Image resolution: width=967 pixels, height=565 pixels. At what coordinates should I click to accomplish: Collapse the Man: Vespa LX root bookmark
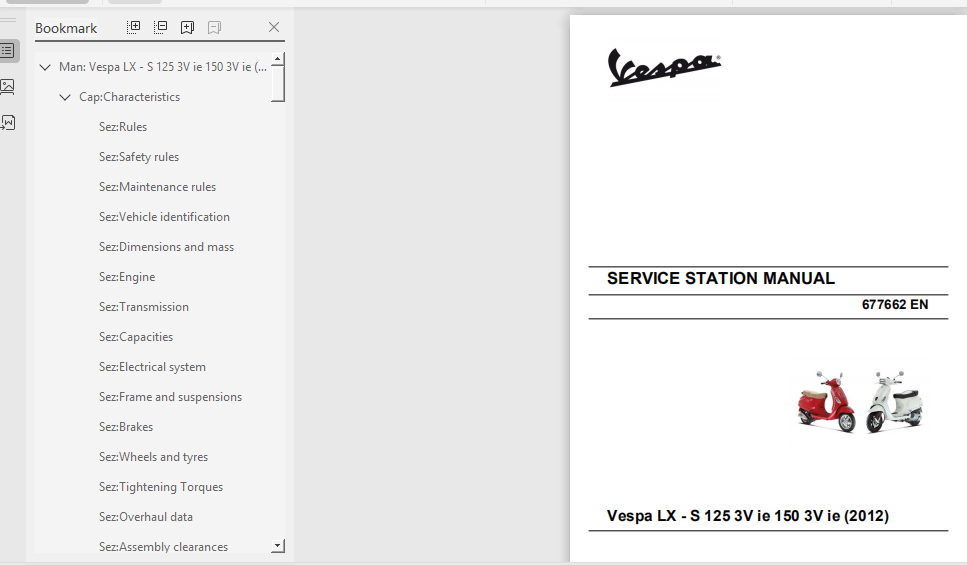pyautogui.click(x=45, y=67)
